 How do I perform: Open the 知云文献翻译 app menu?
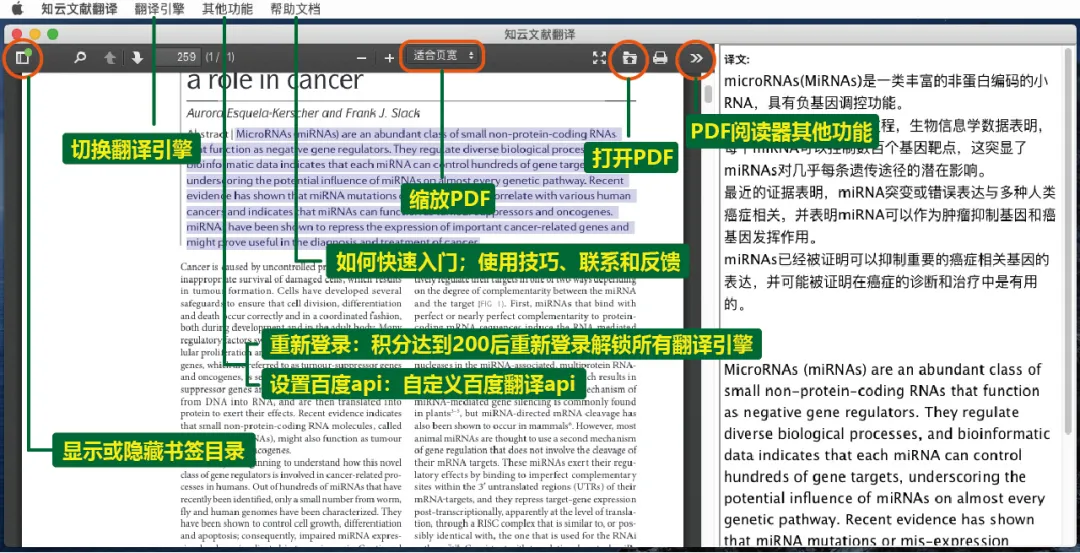tap(79, 9)
